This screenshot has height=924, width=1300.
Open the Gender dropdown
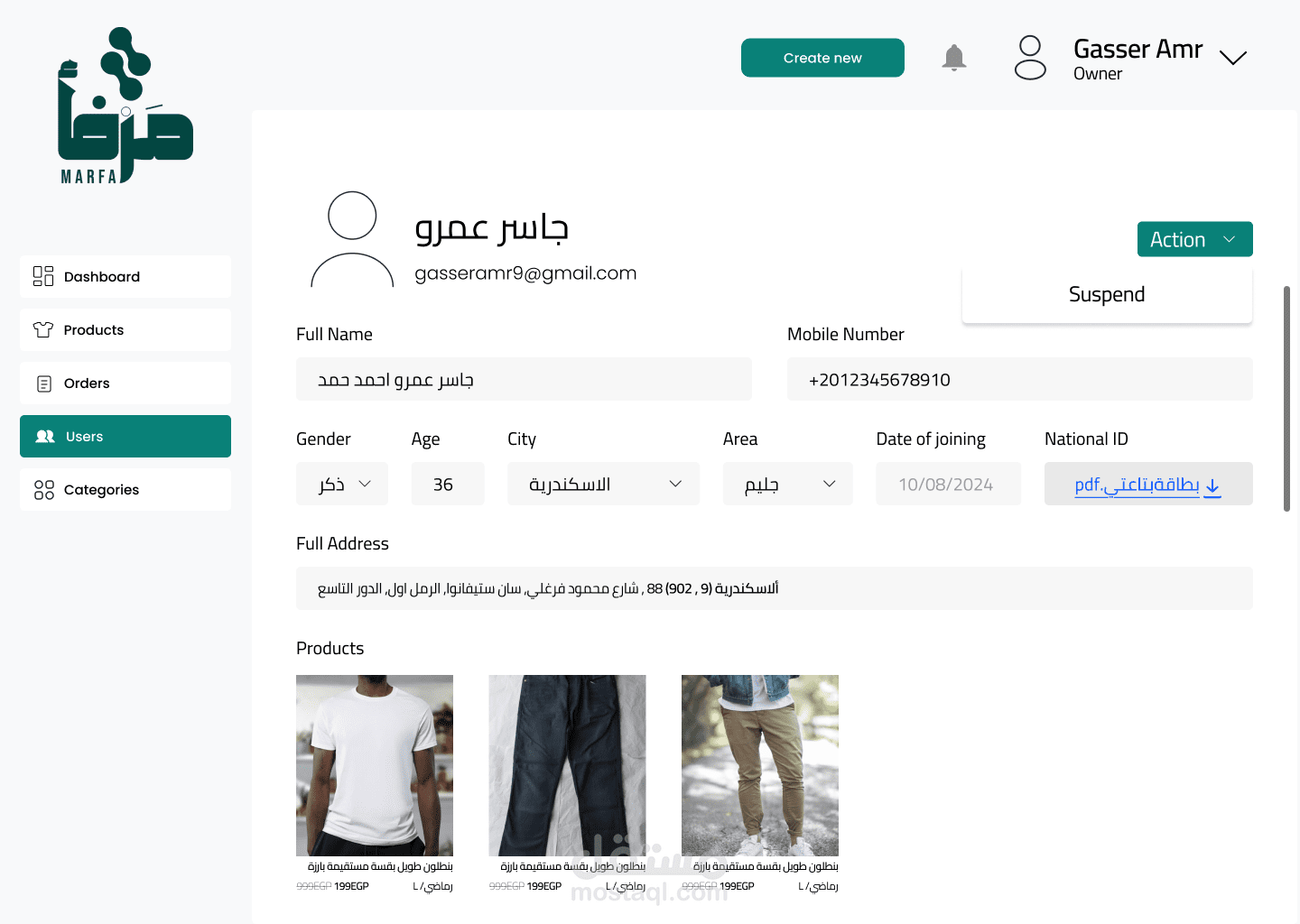[x=342, y=484]
